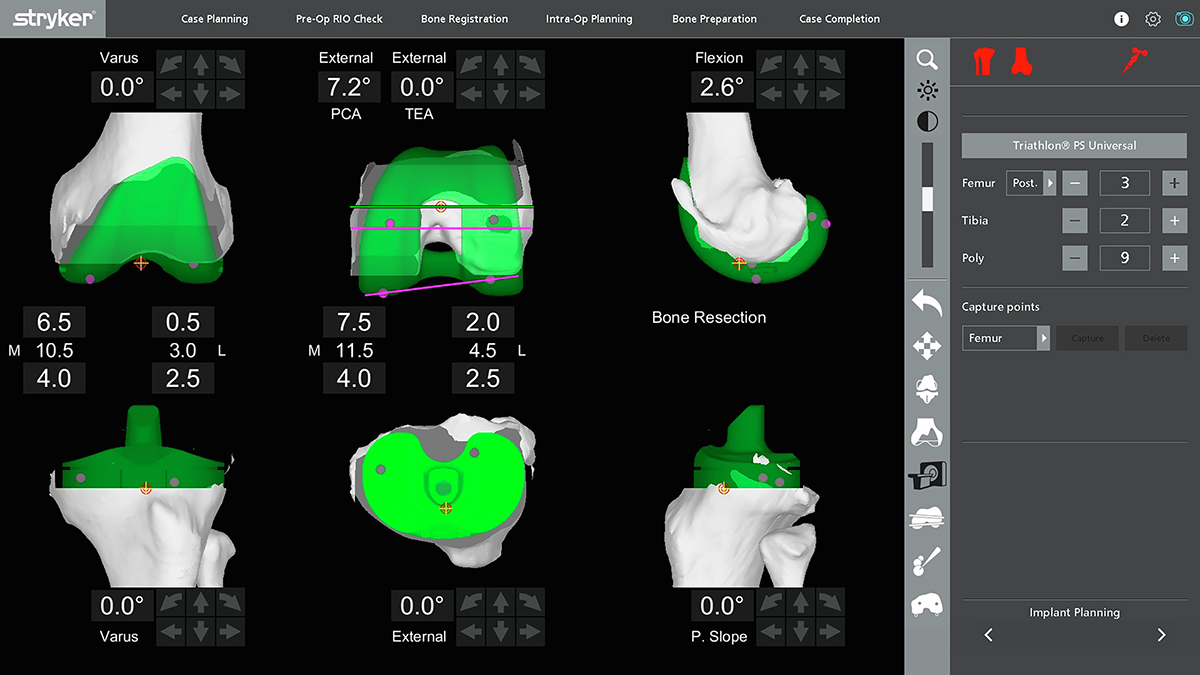Decrease Femur size with minus button

pos(1075,183)
